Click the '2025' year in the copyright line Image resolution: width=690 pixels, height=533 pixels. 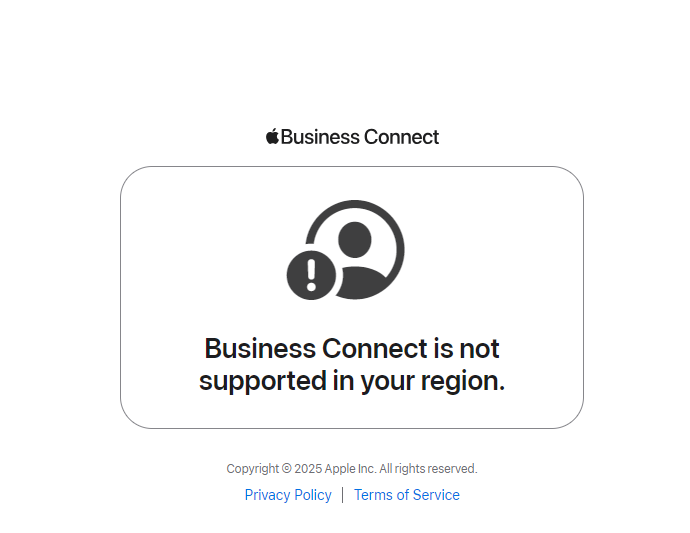pos(308,468)
